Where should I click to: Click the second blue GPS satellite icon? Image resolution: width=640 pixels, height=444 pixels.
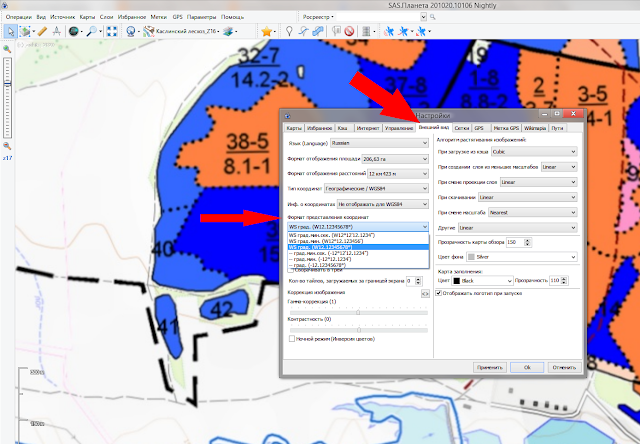[403, 31]
